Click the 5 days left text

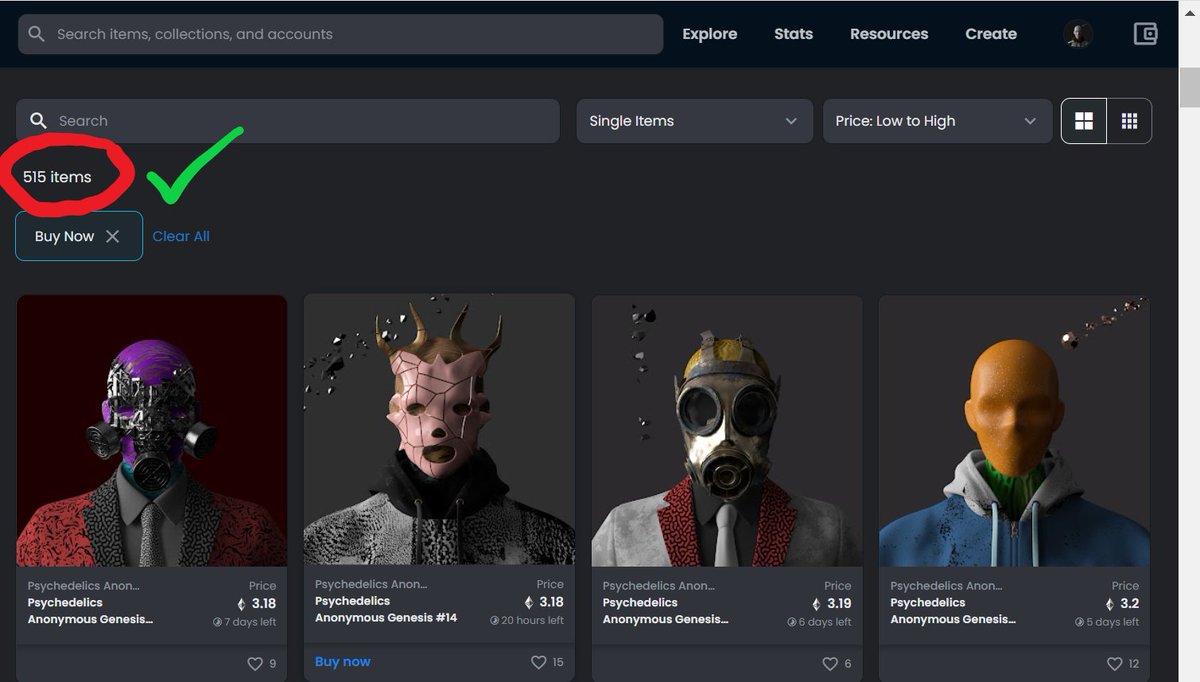pos(1112,622)
